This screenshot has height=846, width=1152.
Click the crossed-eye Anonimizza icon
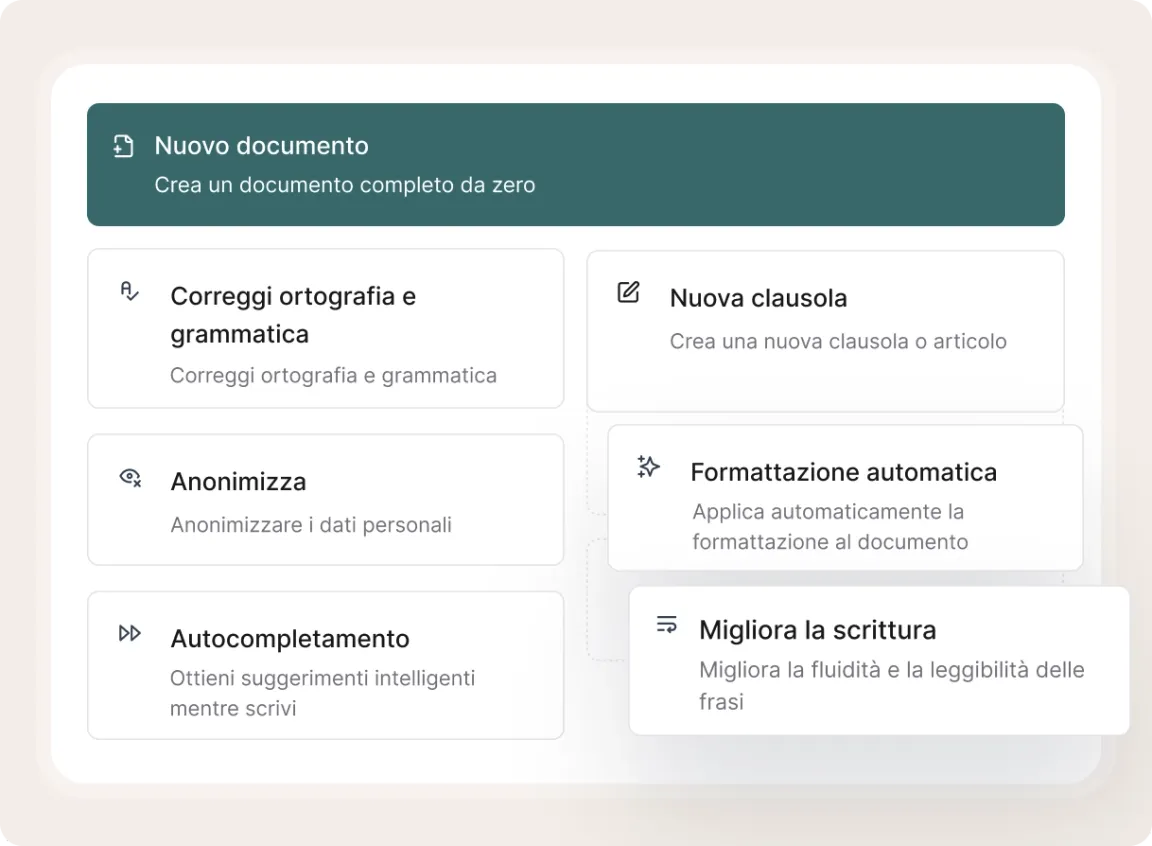tap(130, 477)
